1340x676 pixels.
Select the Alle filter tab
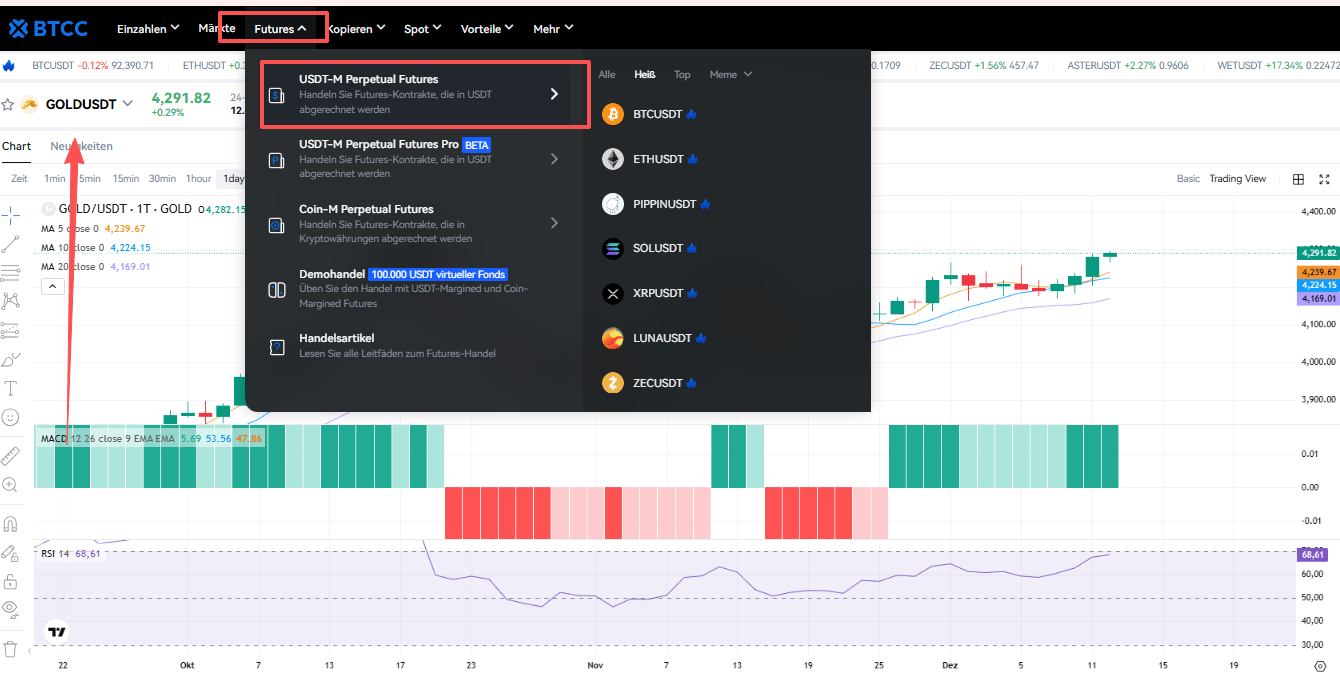click(x=607, y=75)
